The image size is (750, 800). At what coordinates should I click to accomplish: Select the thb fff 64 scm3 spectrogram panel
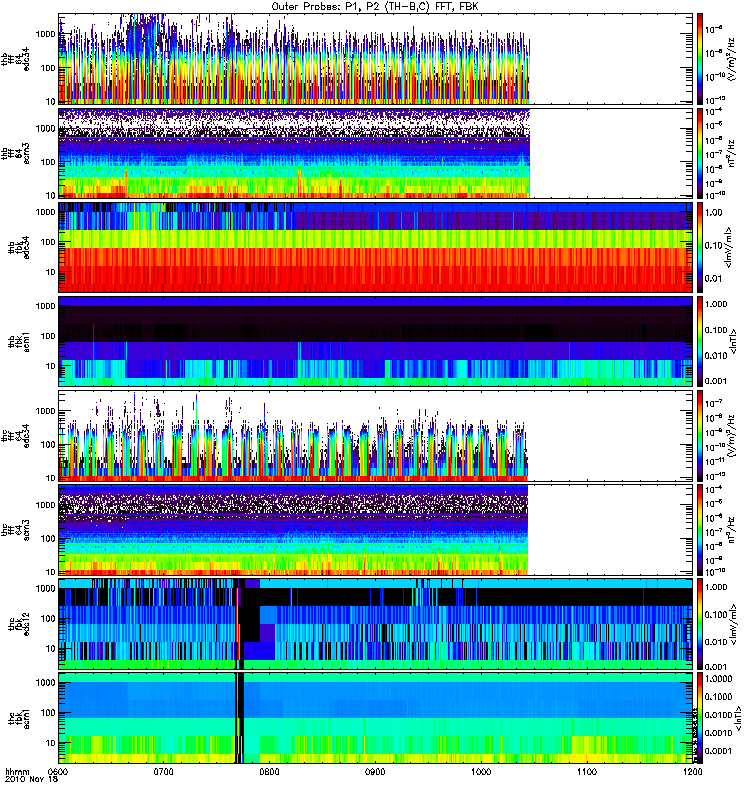pyautogui.click(x=376, y=153)
